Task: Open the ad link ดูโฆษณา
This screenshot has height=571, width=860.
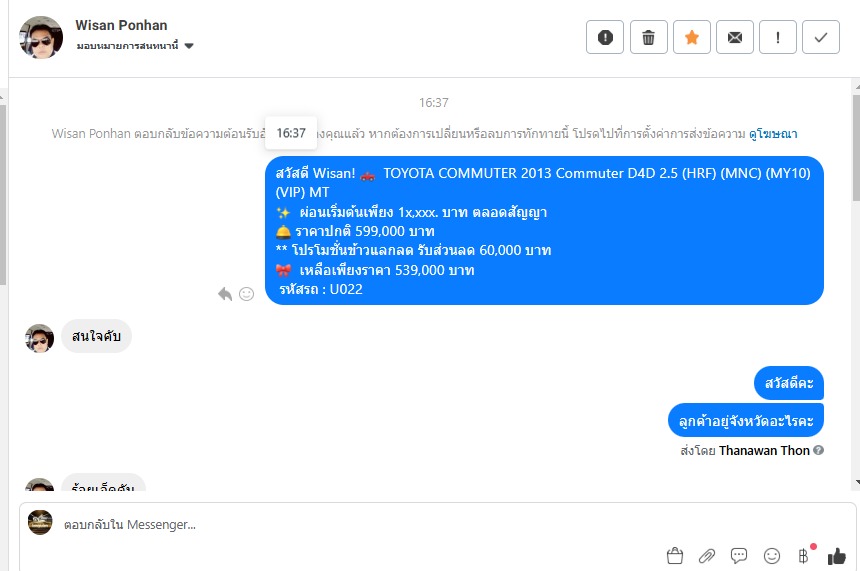Action: 773,134
